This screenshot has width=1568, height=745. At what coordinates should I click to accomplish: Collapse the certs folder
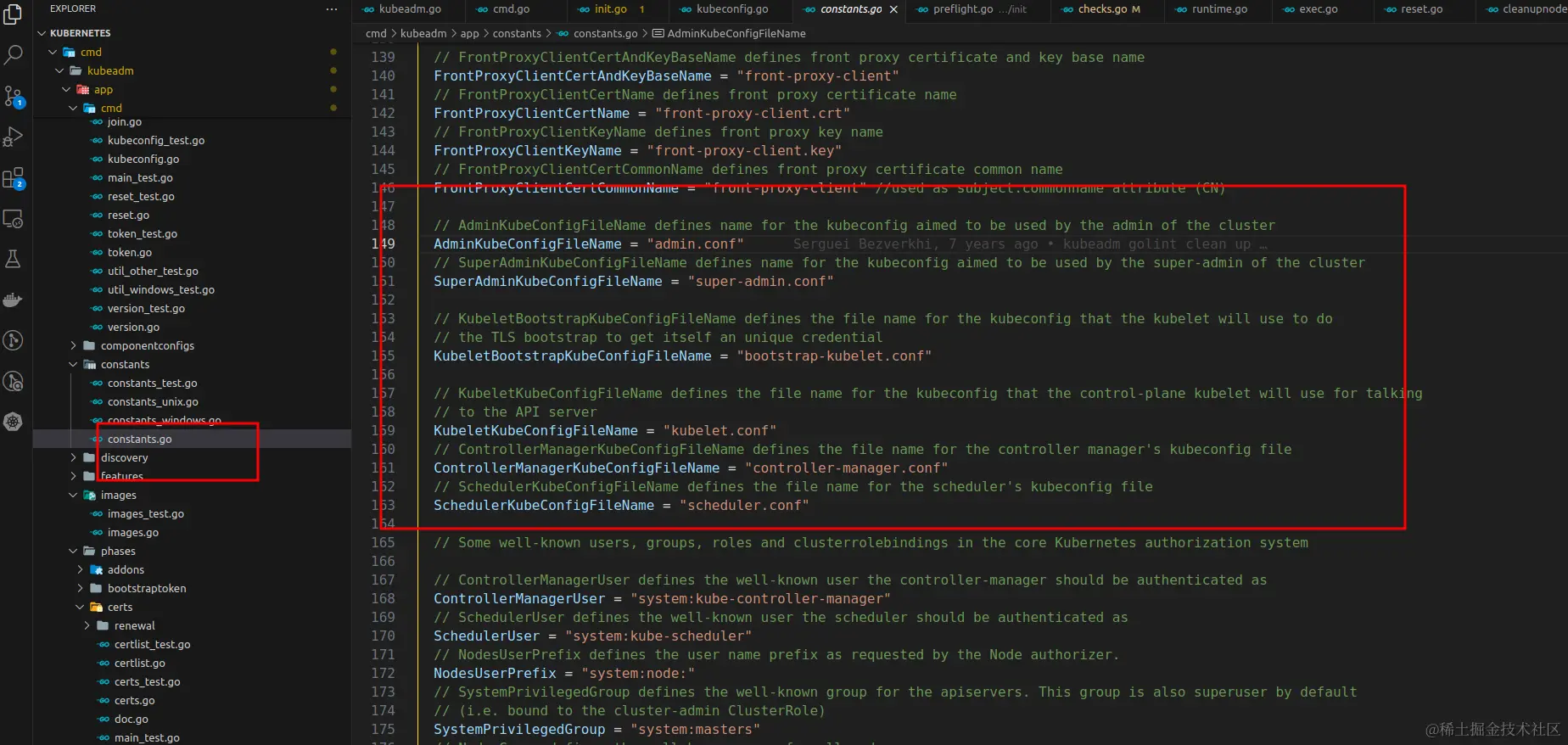tap(120, 607)
